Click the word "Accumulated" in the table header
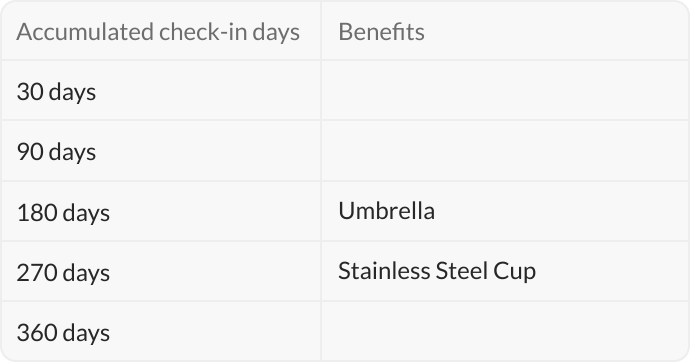The height and width of the screenshot is (362, 690). 85,32
